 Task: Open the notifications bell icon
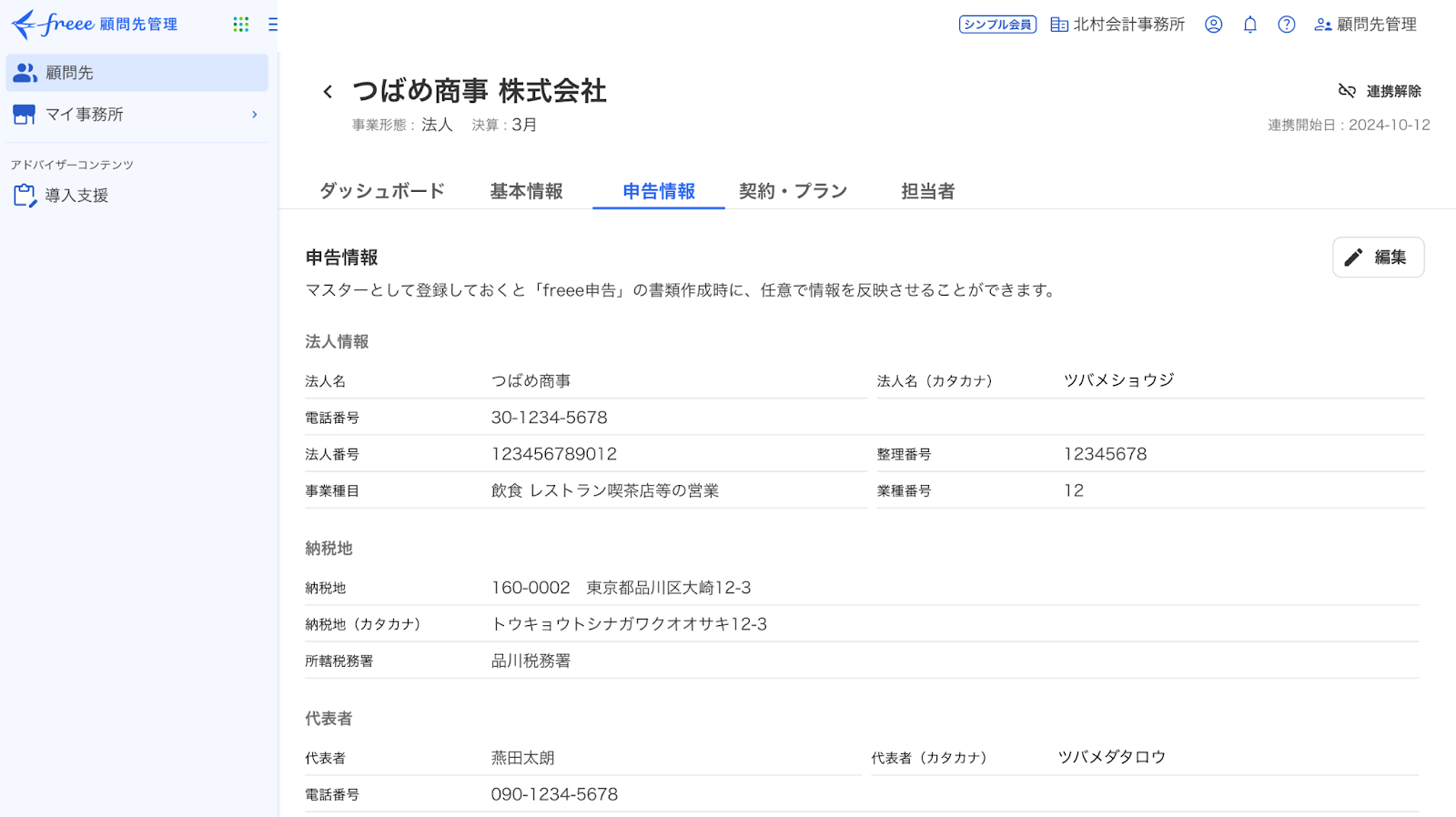(1250, 25)
